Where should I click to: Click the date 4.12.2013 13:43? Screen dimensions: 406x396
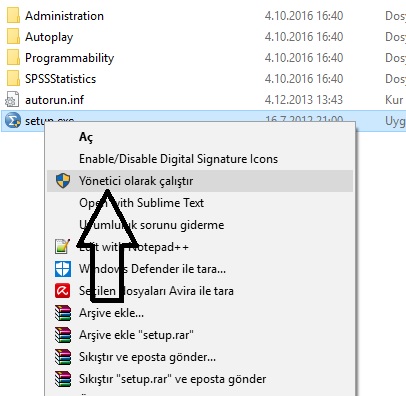(304, 100)
